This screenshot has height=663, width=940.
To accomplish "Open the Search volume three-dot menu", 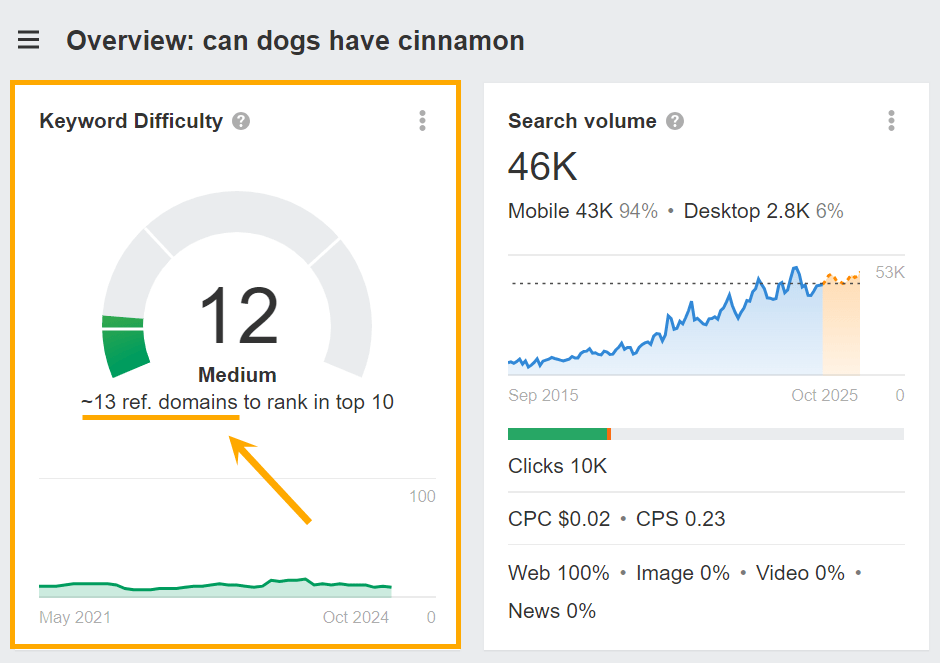I will click(x=891, y=120).
